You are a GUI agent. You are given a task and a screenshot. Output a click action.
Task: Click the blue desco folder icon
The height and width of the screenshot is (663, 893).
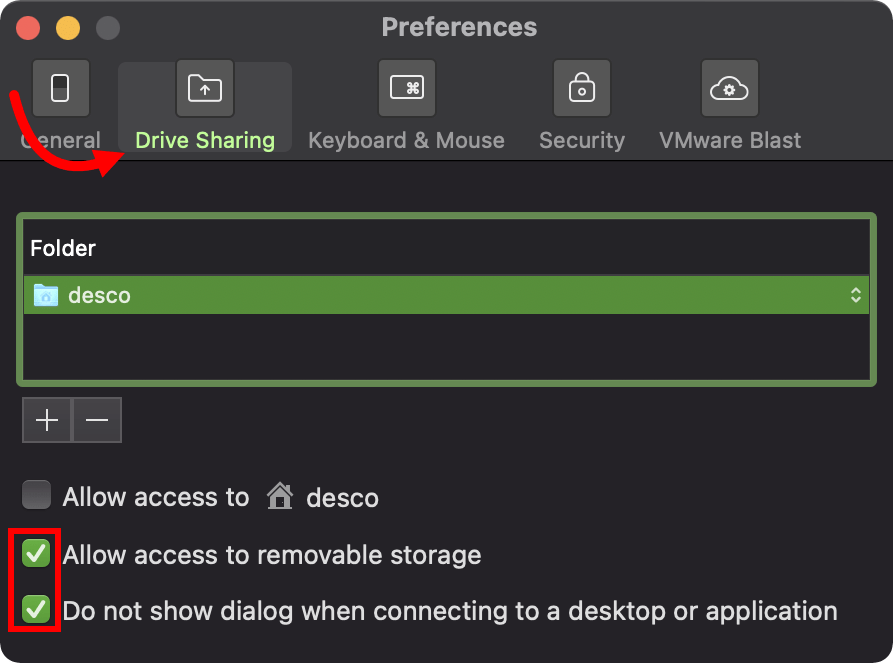[x=44, y=295]
